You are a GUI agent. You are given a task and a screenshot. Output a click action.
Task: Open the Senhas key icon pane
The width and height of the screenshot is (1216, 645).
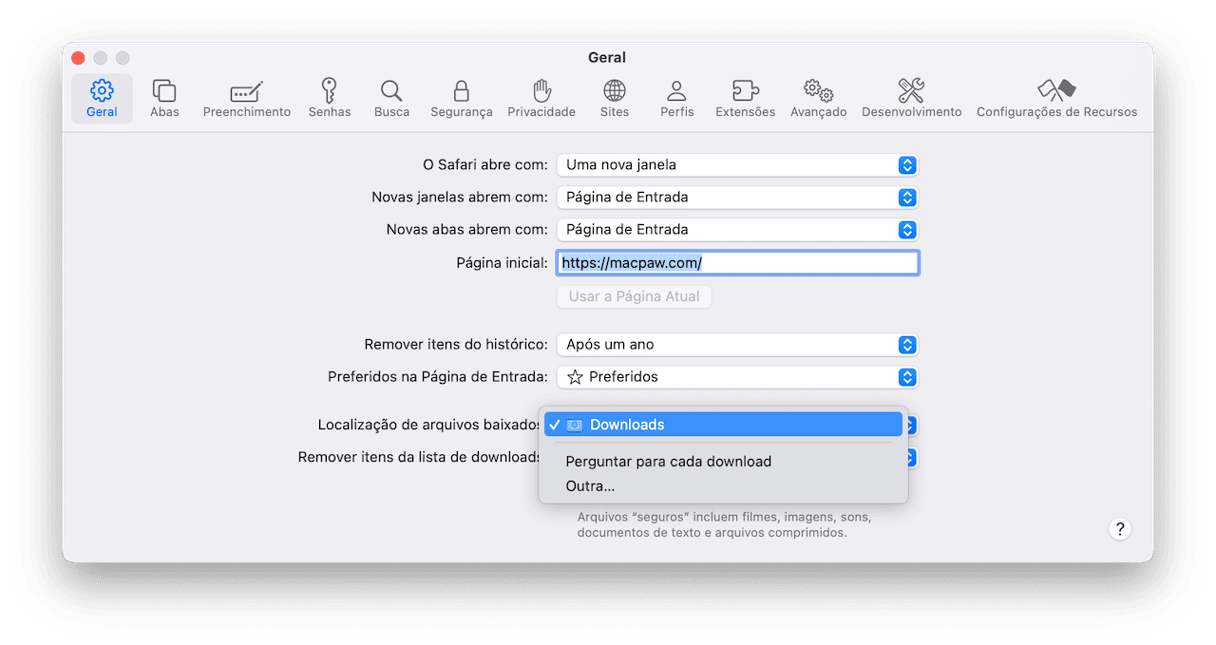[x=329, y=98]
